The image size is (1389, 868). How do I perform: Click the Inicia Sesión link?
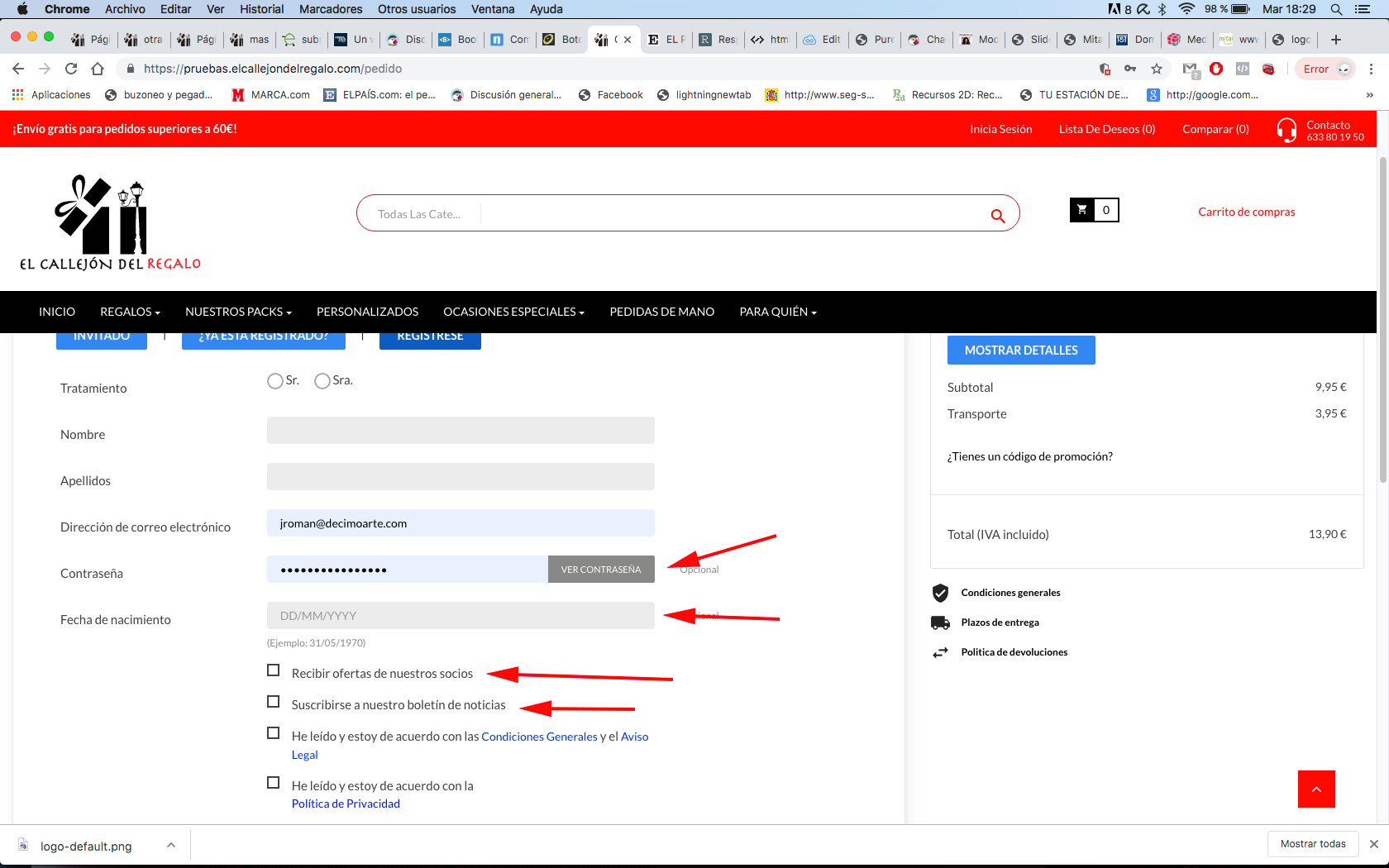[1000, 129]
